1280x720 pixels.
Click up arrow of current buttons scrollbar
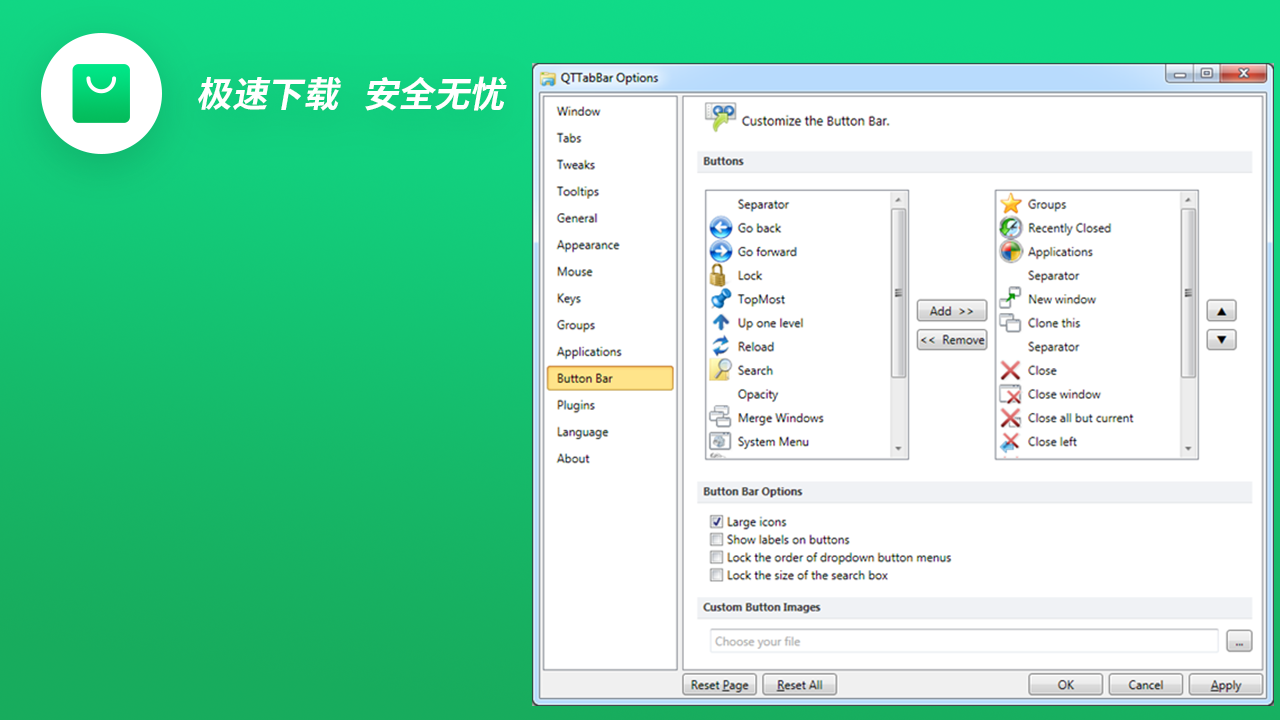click(1188, 200)
